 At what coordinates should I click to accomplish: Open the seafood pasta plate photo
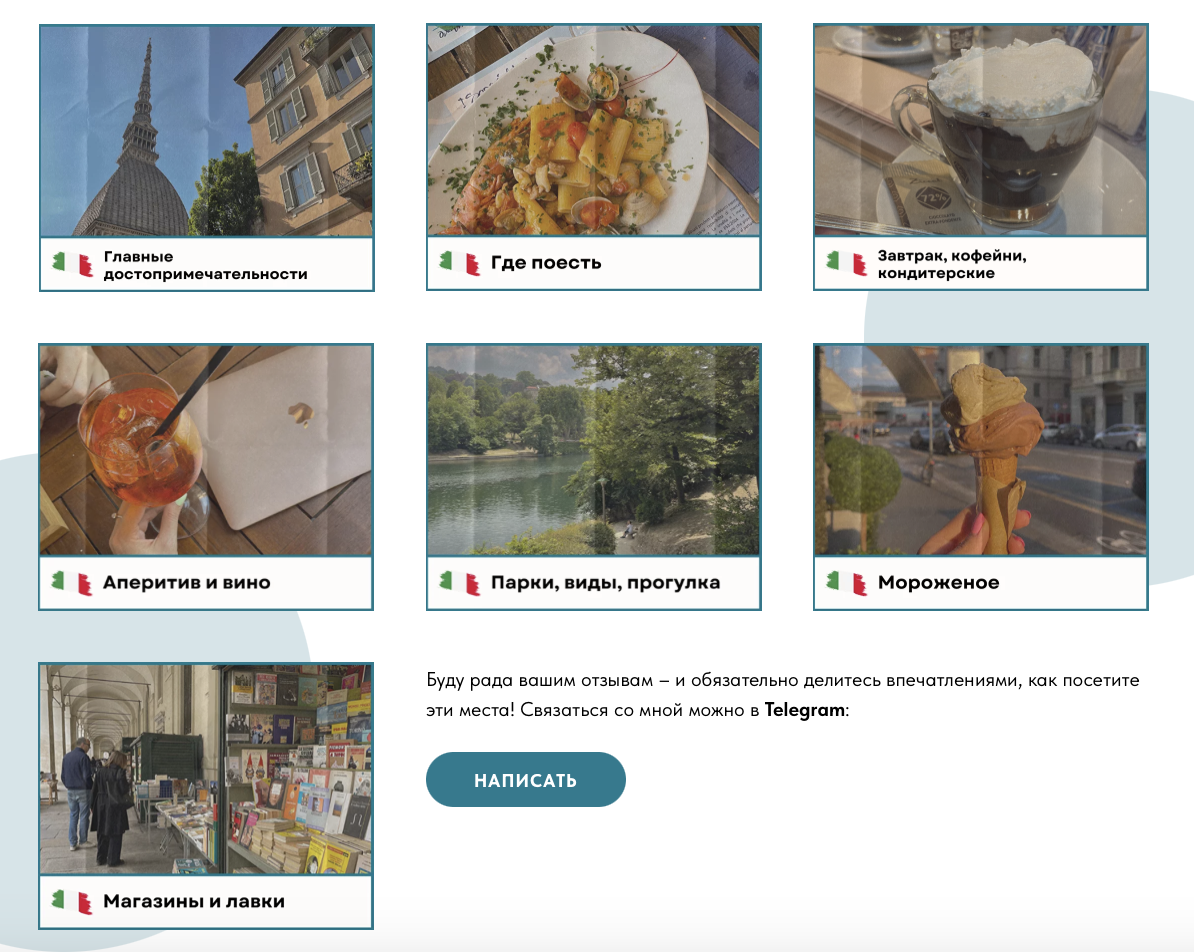(593, 131)
